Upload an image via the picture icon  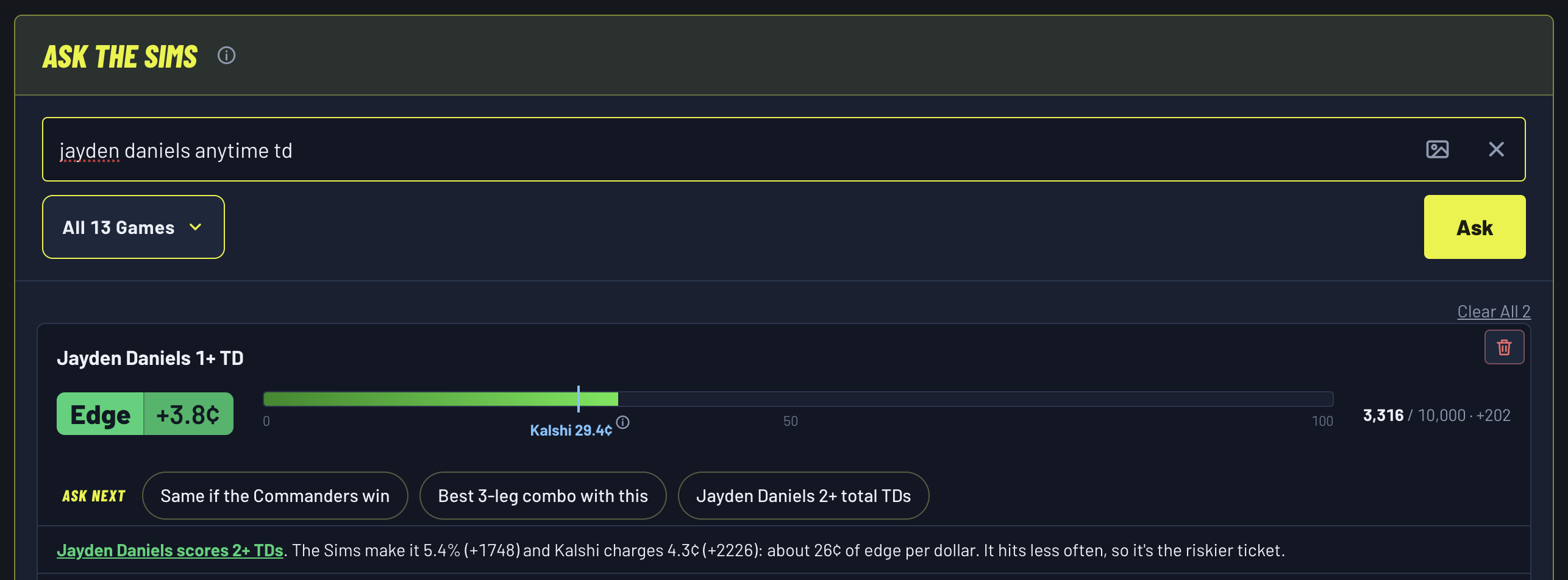point(1437,149)
